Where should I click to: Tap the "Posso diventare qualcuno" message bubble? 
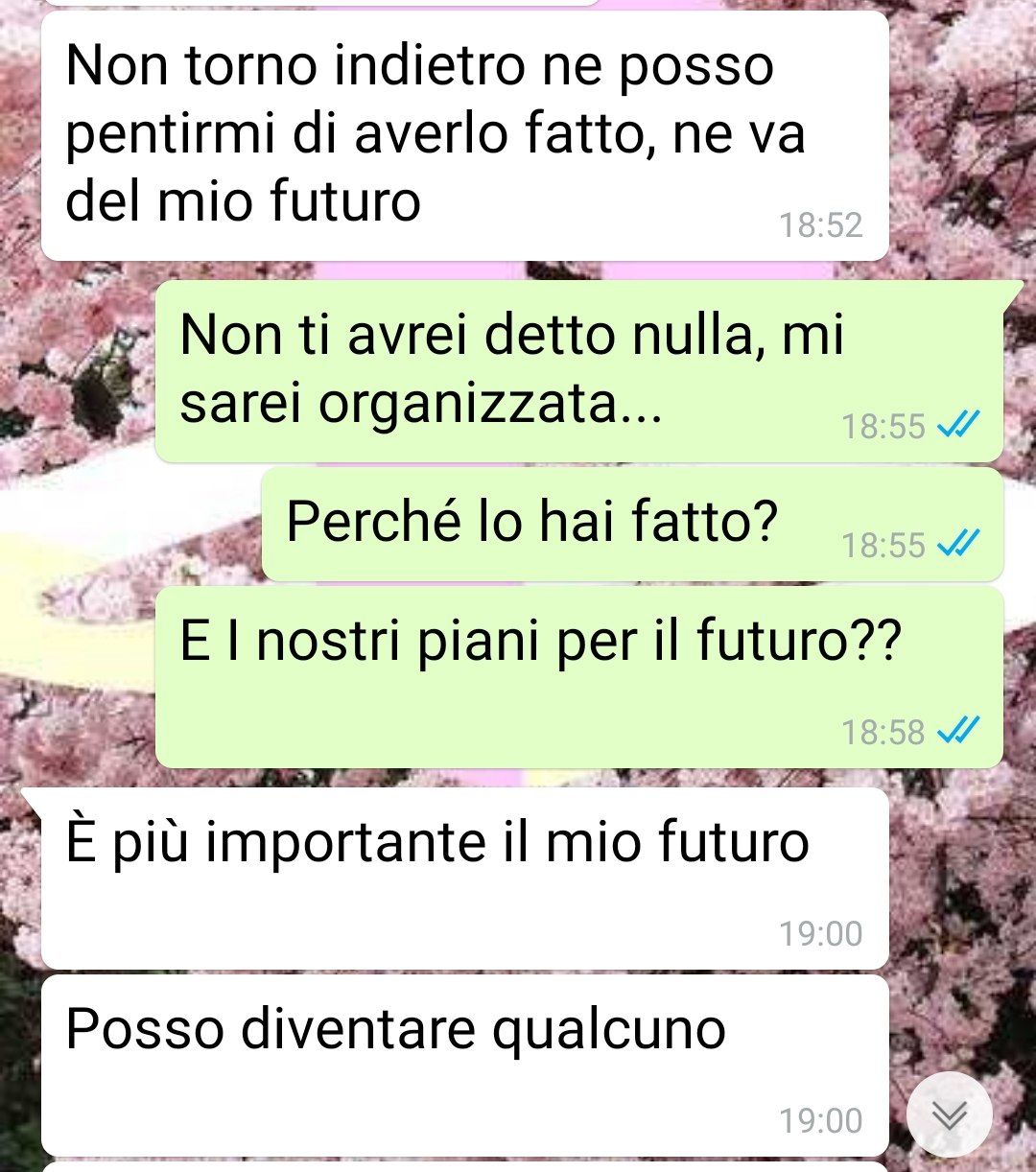[464, 1066]
